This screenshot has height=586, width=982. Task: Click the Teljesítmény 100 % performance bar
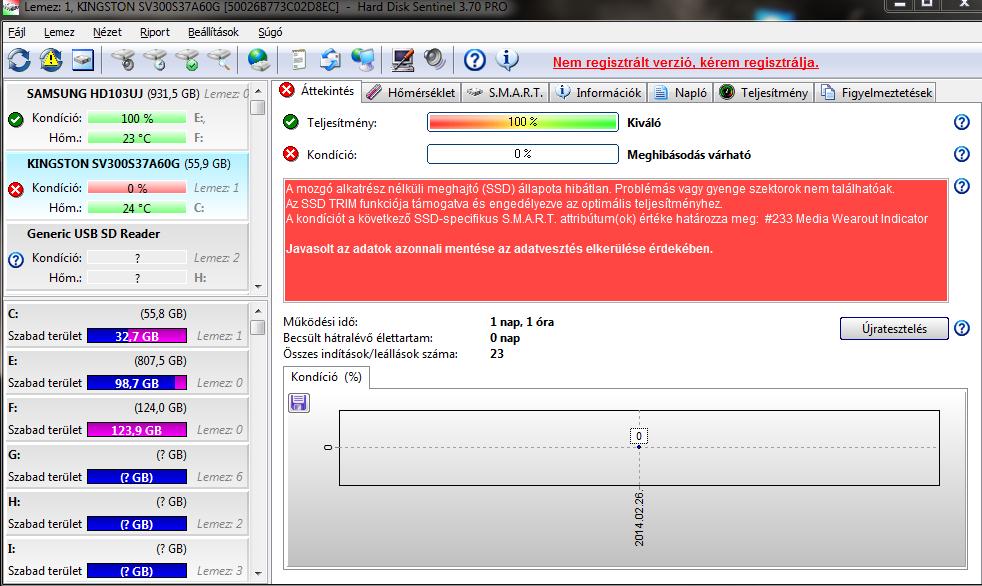(x=522, y=122)
